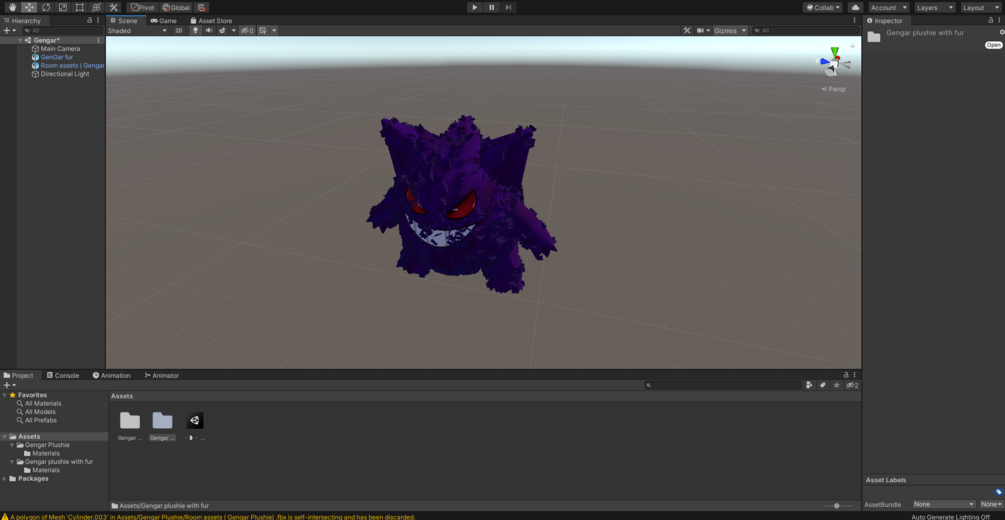The width and height of the screenshot is (1005, 520).
Task: Toggle 2D scene view mode
Action: tap(179, 30)
